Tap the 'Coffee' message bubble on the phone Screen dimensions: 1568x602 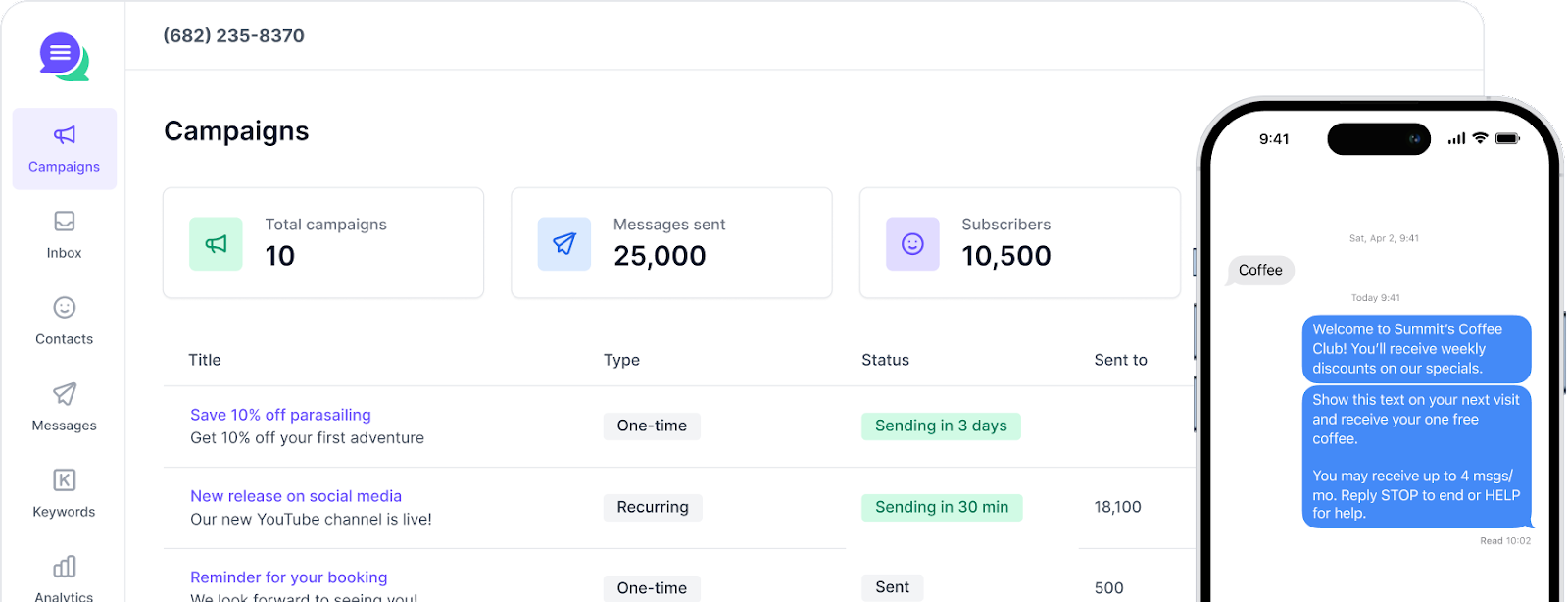pos(1259,270)
